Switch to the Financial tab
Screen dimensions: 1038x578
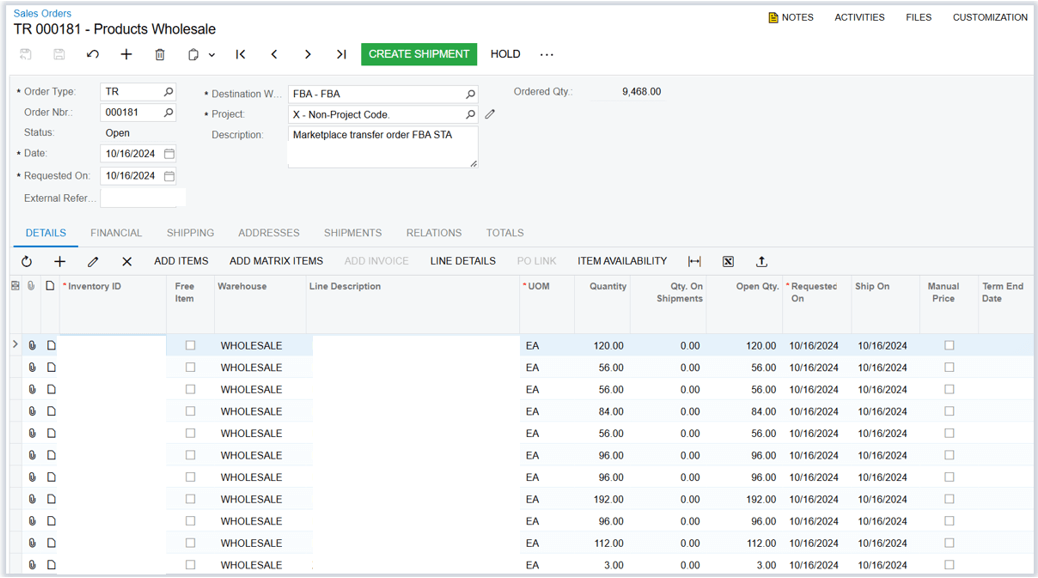(x=116, y=233)
